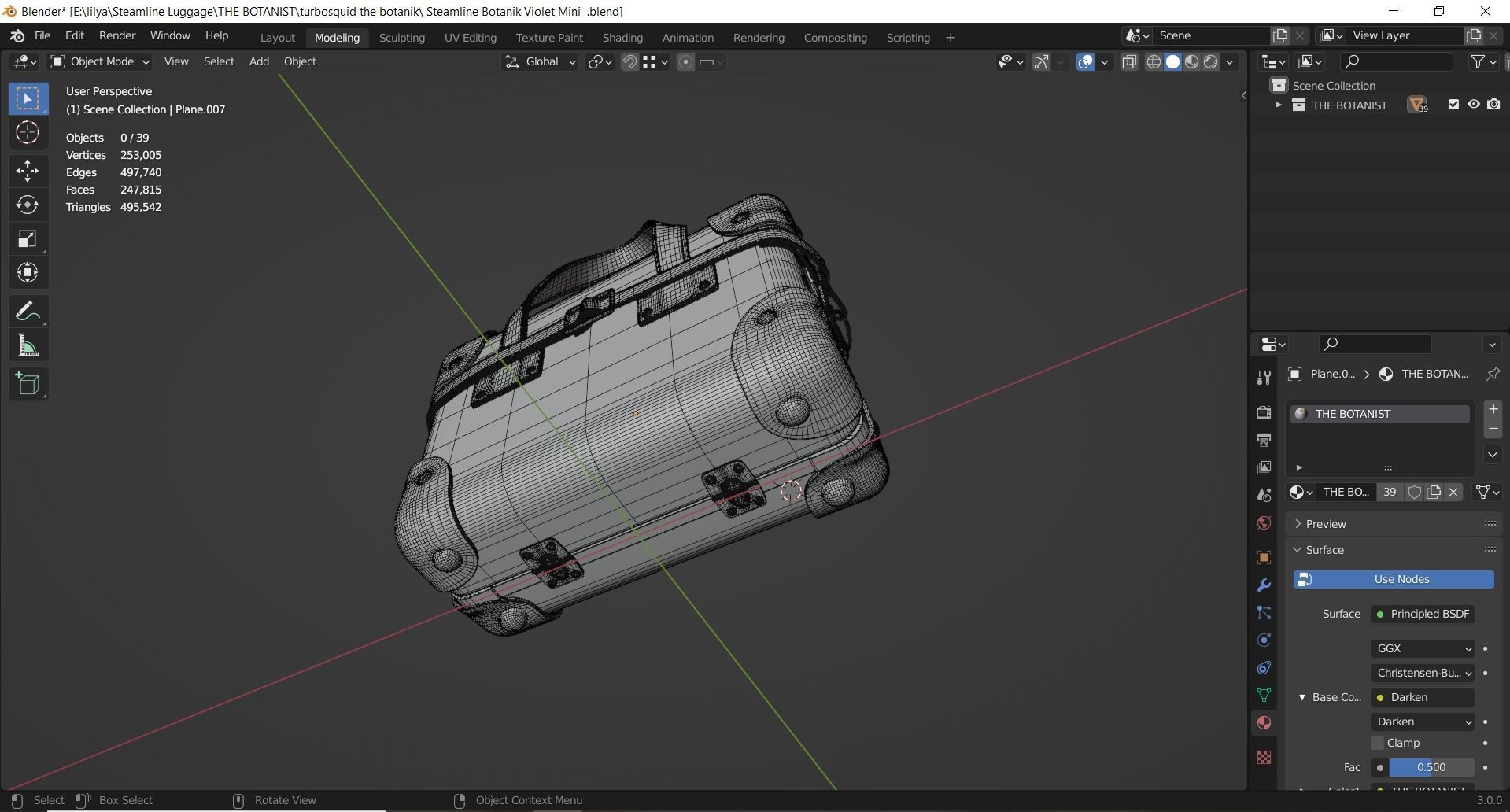Pin the properties editor context
This screenshot has height=812, width=1510.
[1492, 375]
